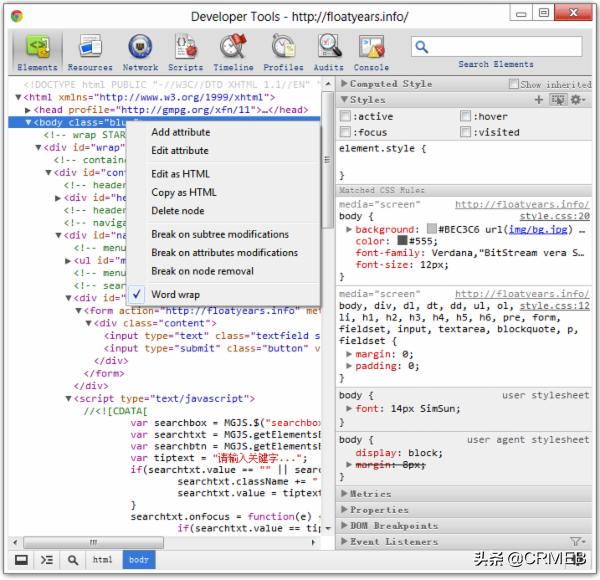Check the Show inherited checkbox

coord(514,84)
